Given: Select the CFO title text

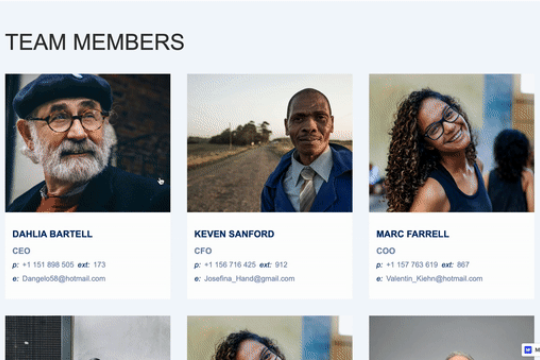Looking at the screenshot, I should point(203,251).
